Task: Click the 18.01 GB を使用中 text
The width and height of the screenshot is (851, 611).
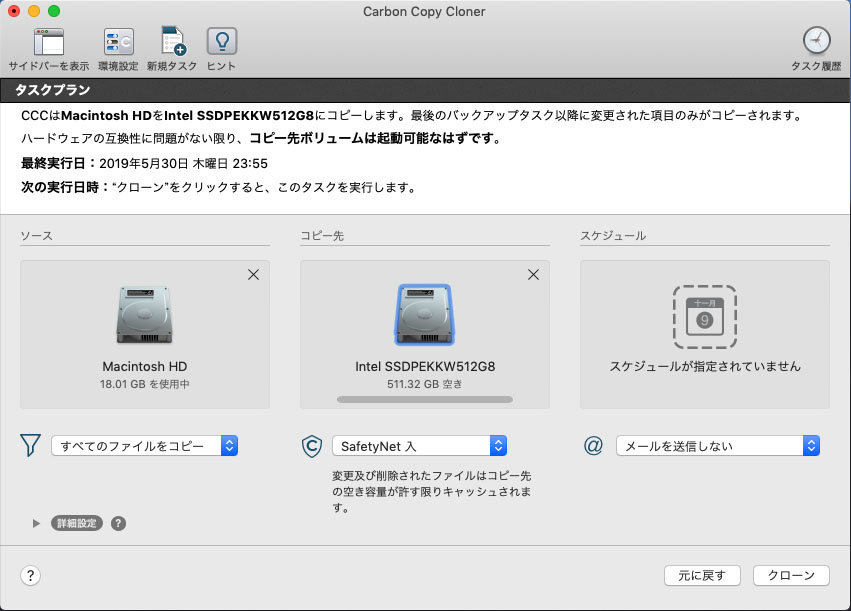Action: tap(144, 384)
